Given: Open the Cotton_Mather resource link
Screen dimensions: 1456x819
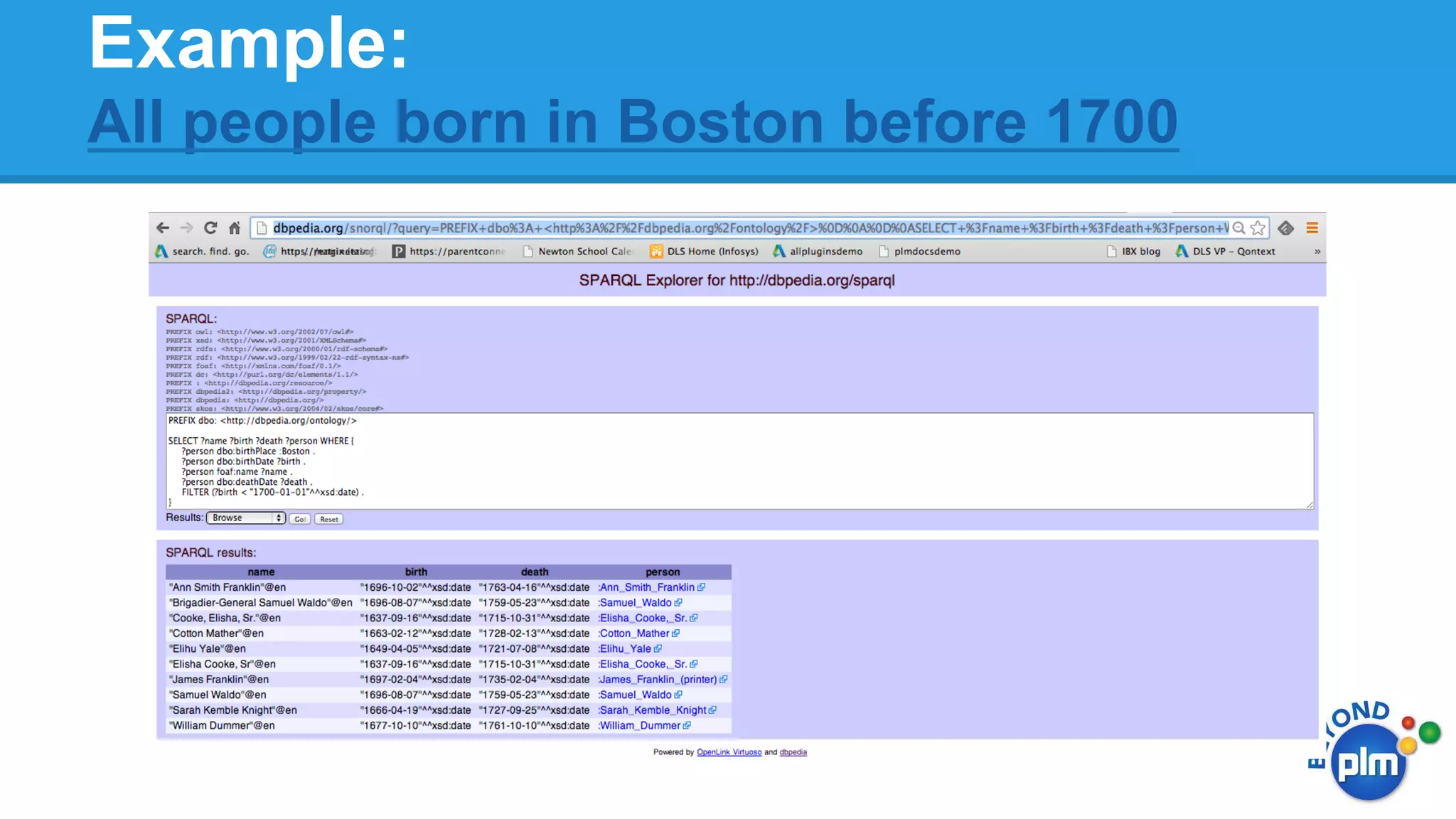Looking at the screenshot, I should coord(633,633).
